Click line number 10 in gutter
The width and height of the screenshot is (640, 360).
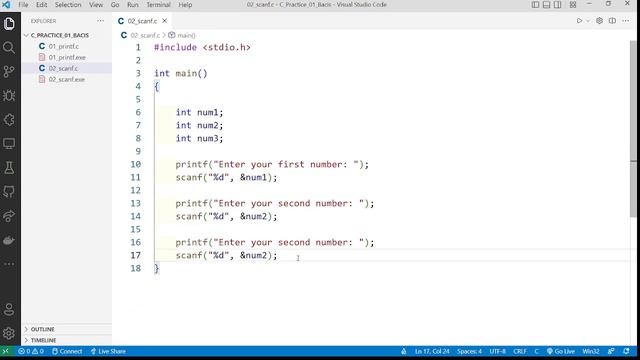pyautogui.click(x=136, y=164)
